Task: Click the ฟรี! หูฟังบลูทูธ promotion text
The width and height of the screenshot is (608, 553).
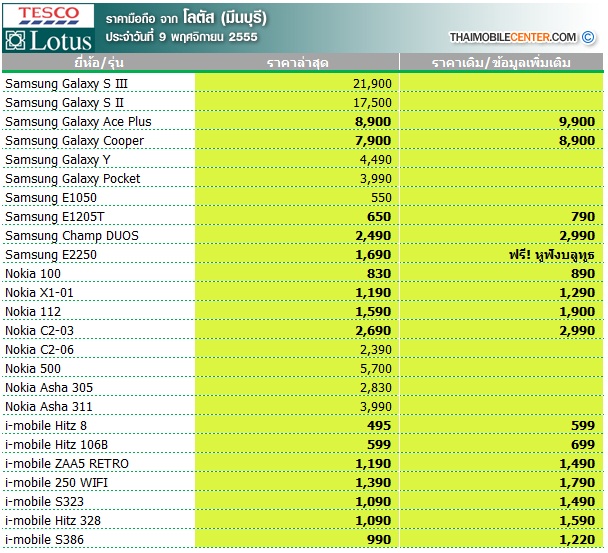Action: [x=552, y=255]
